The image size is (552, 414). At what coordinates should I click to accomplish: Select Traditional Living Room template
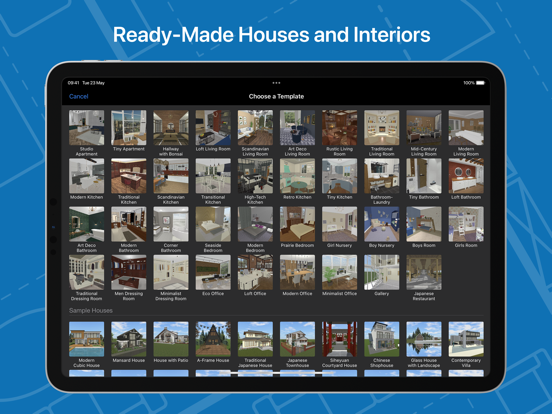point(382,127)
